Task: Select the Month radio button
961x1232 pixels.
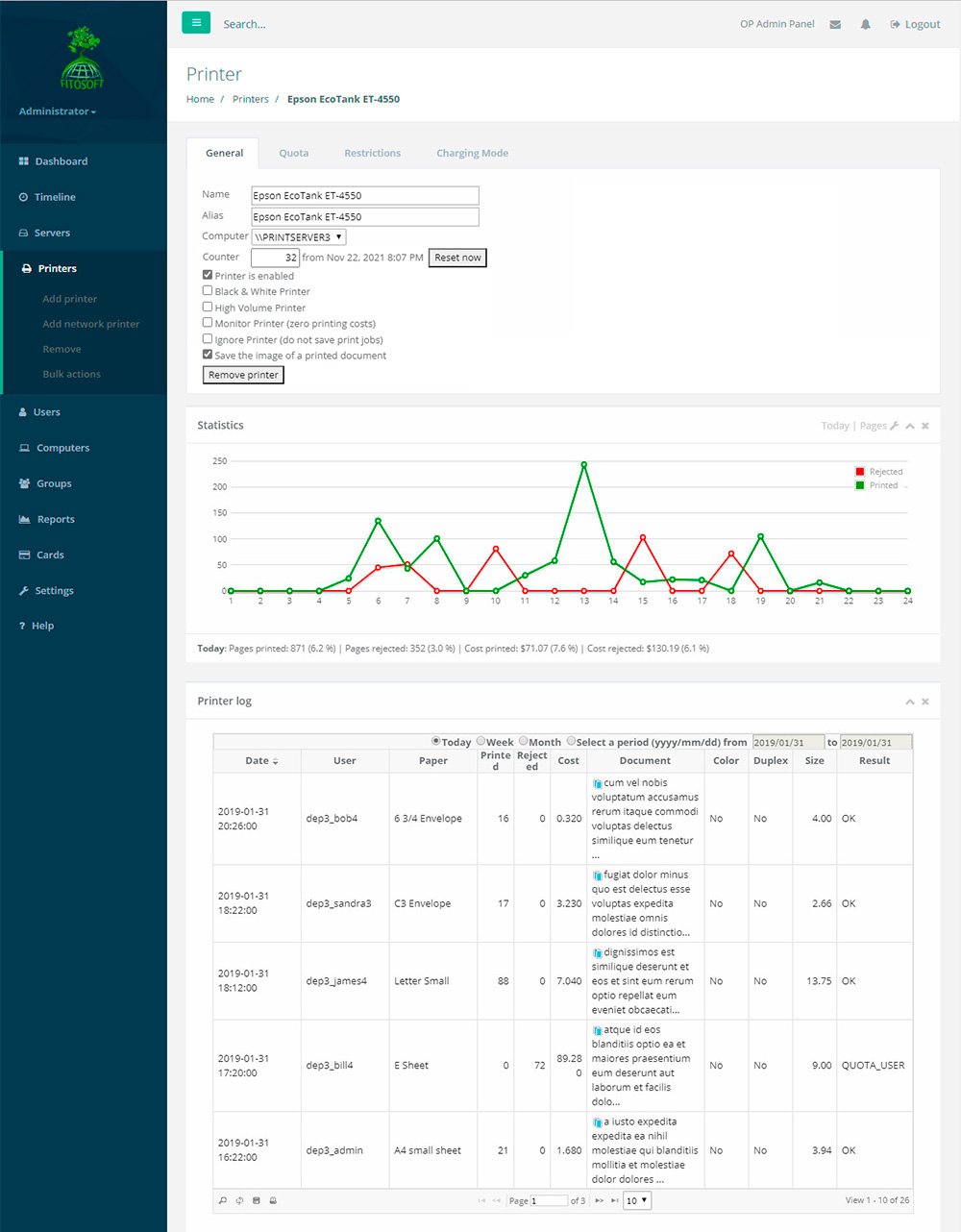Action: coord(524,741)
